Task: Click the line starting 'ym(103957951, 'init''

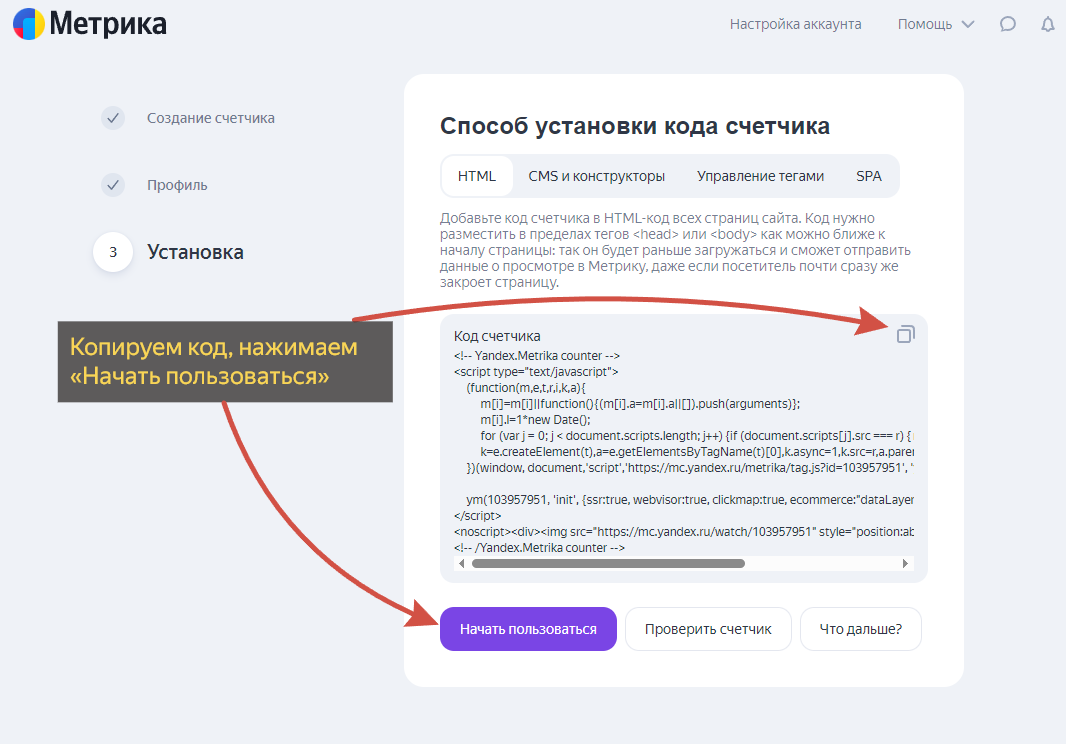Action: coord(689,500)
